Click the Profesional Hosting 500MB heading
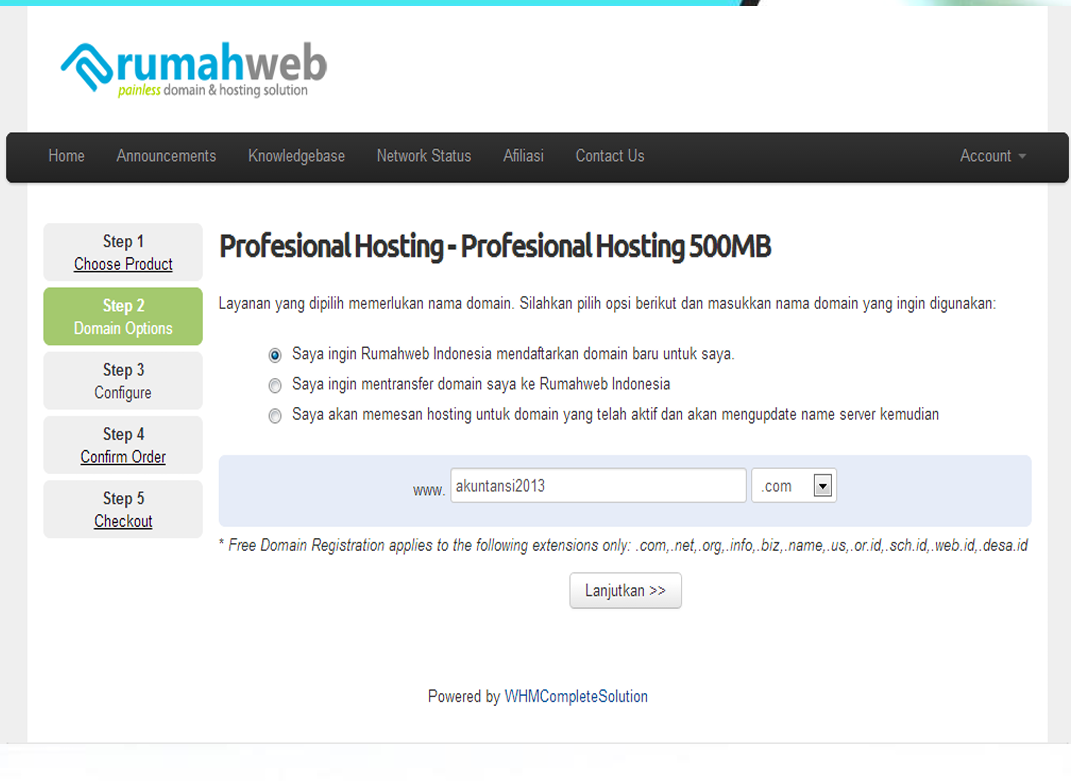 [495, 247]
